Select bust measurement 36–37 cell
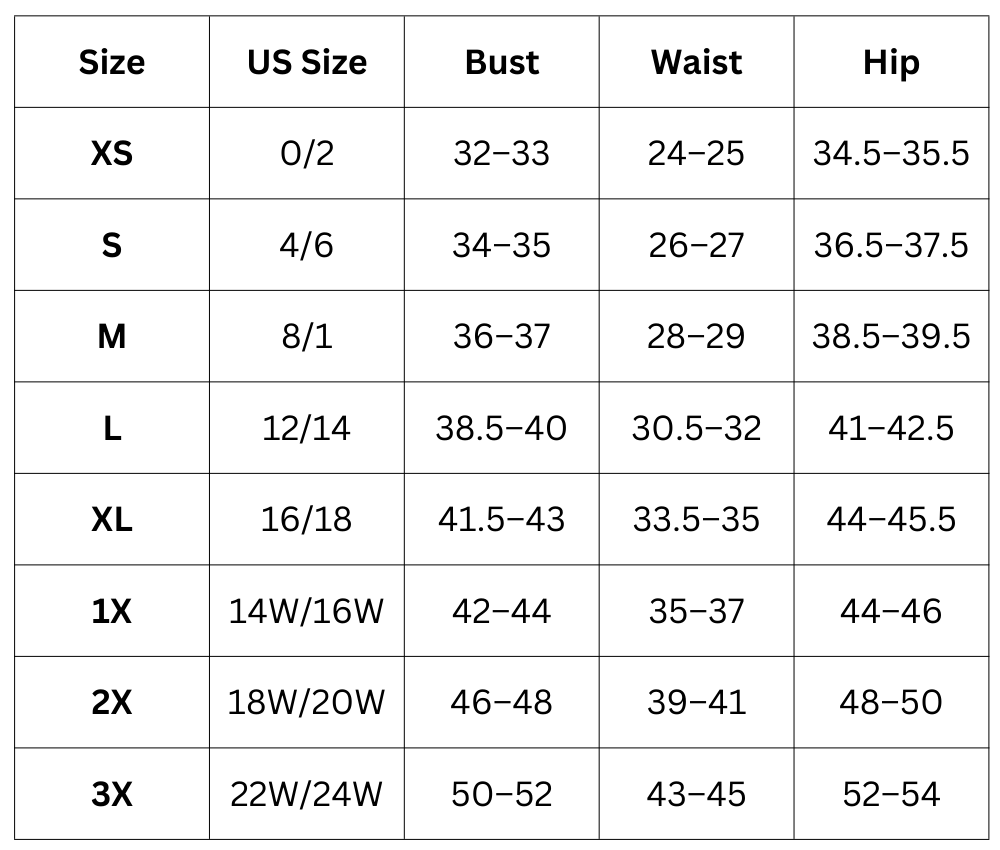Image resolution: width=1000 pixels, height=850 pixels. pyautogui.click(x=502, y=337)
